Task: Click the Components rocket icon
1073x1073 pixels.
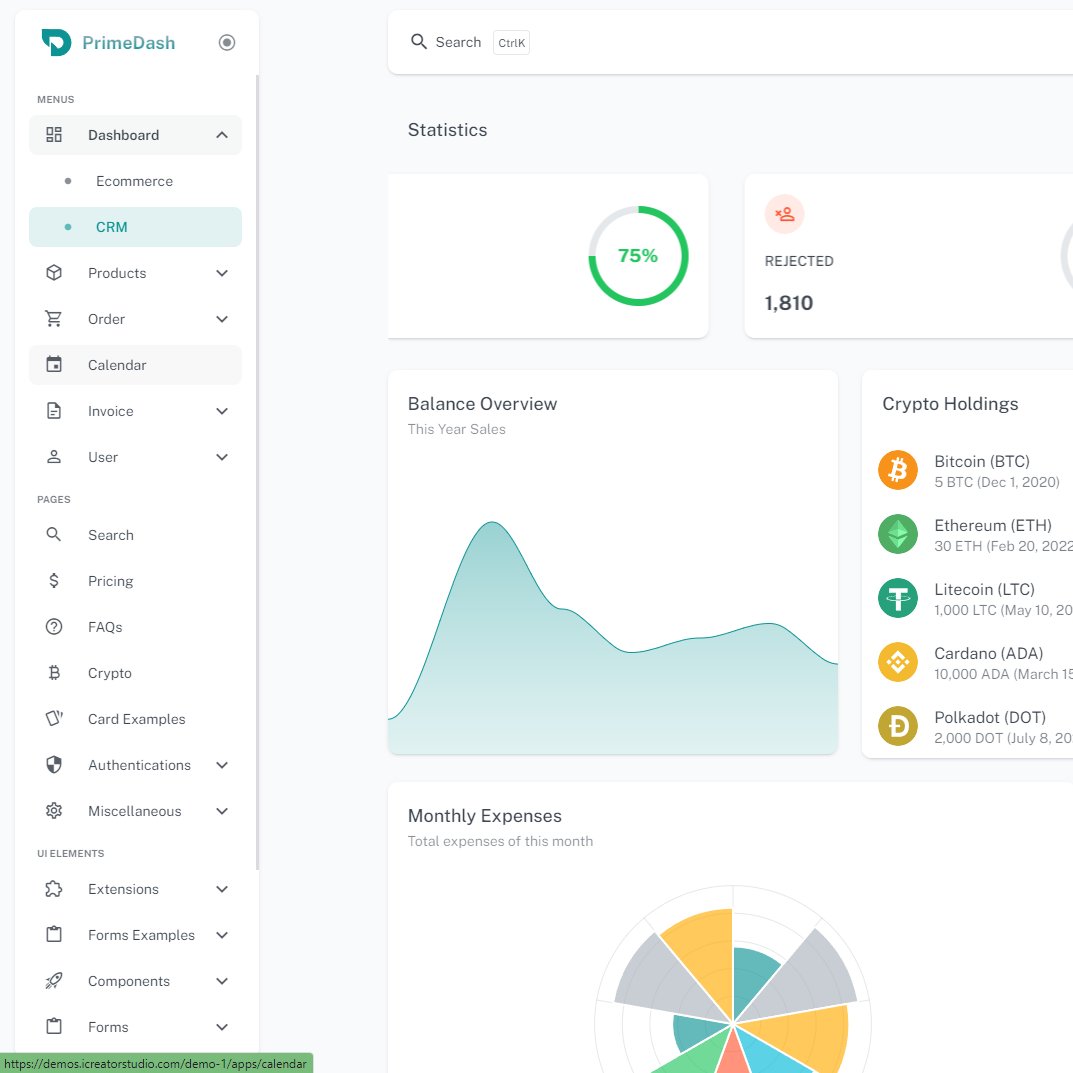Action: click(54, 981)
